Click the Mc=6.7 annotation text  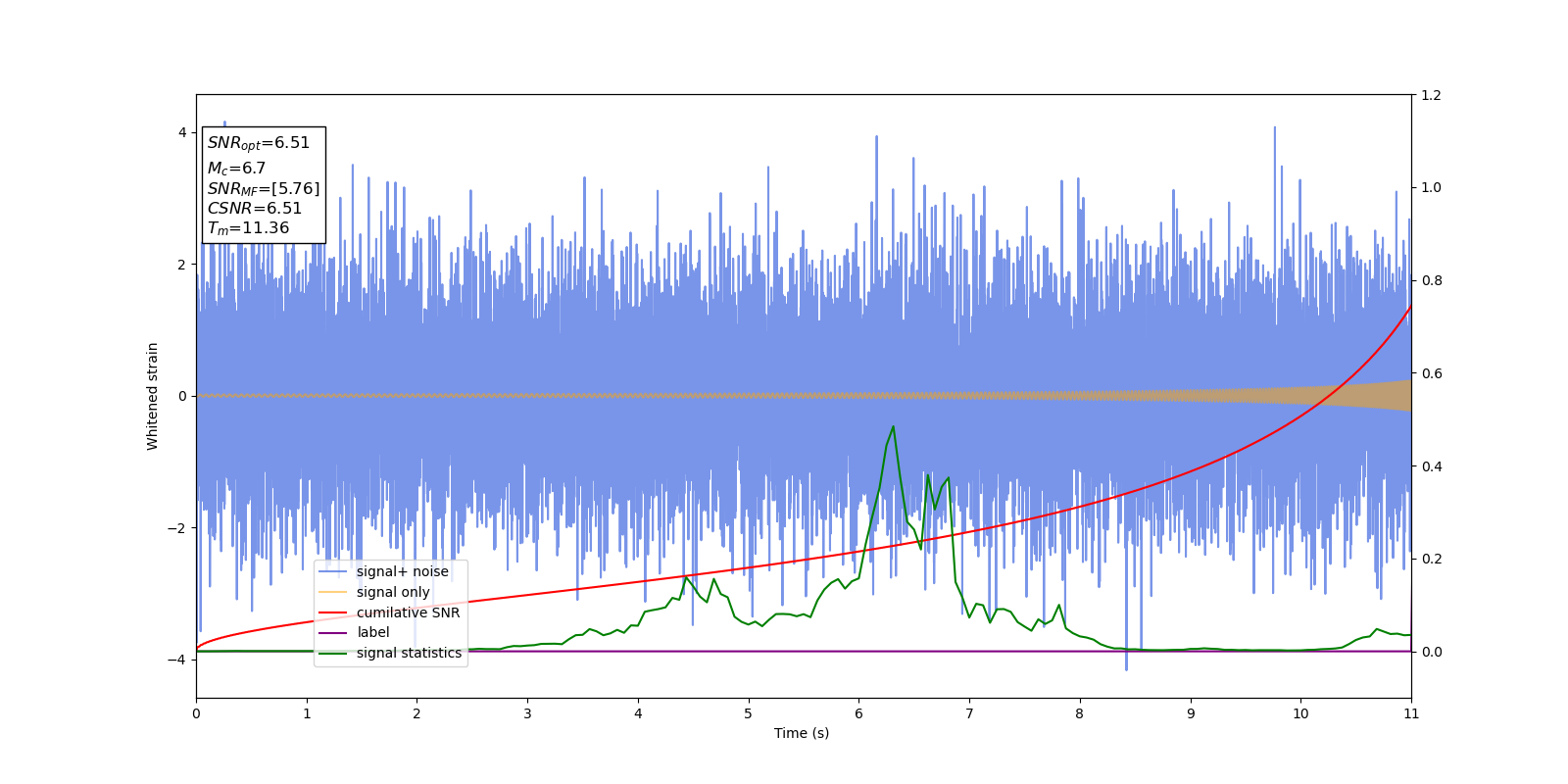point(236,169)
